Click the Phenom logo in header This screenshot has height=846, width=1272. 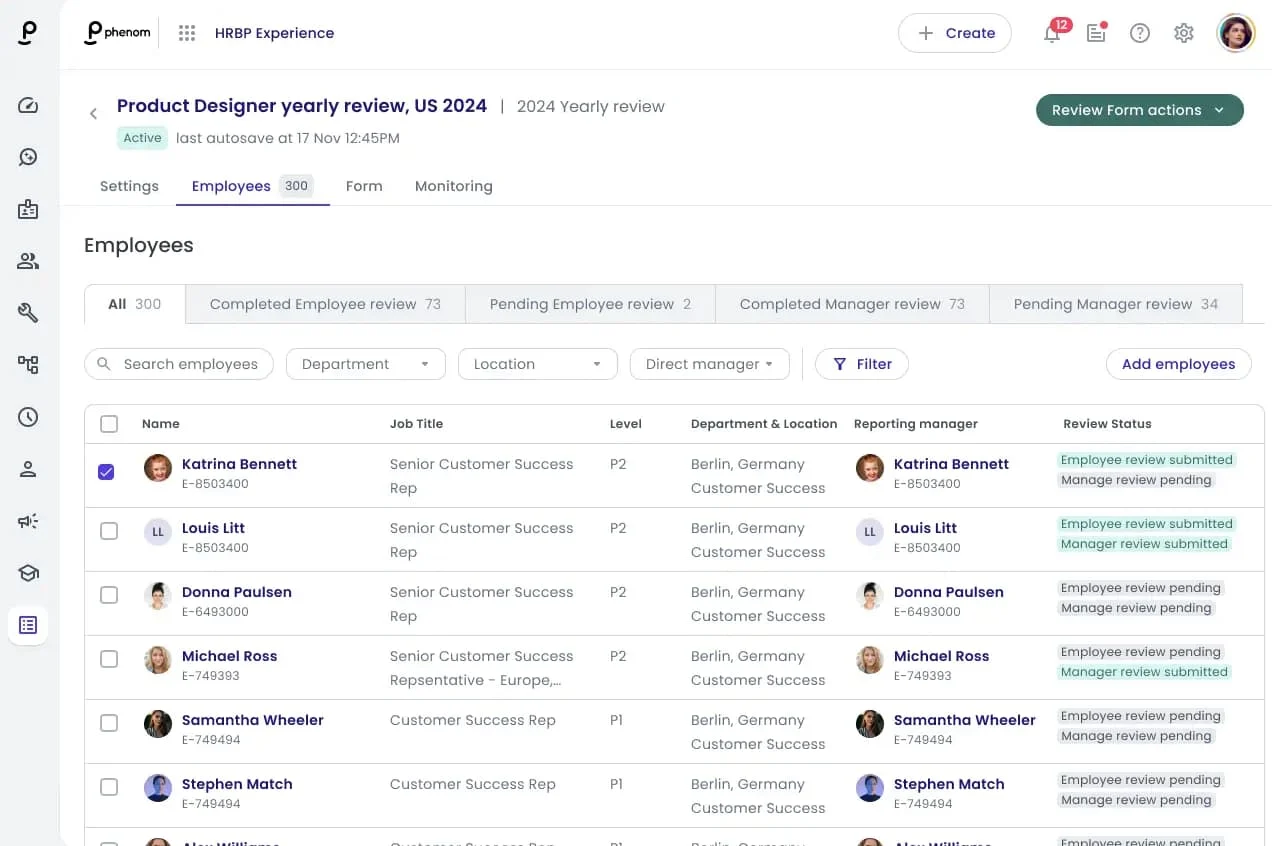click(x=118, y=33)
